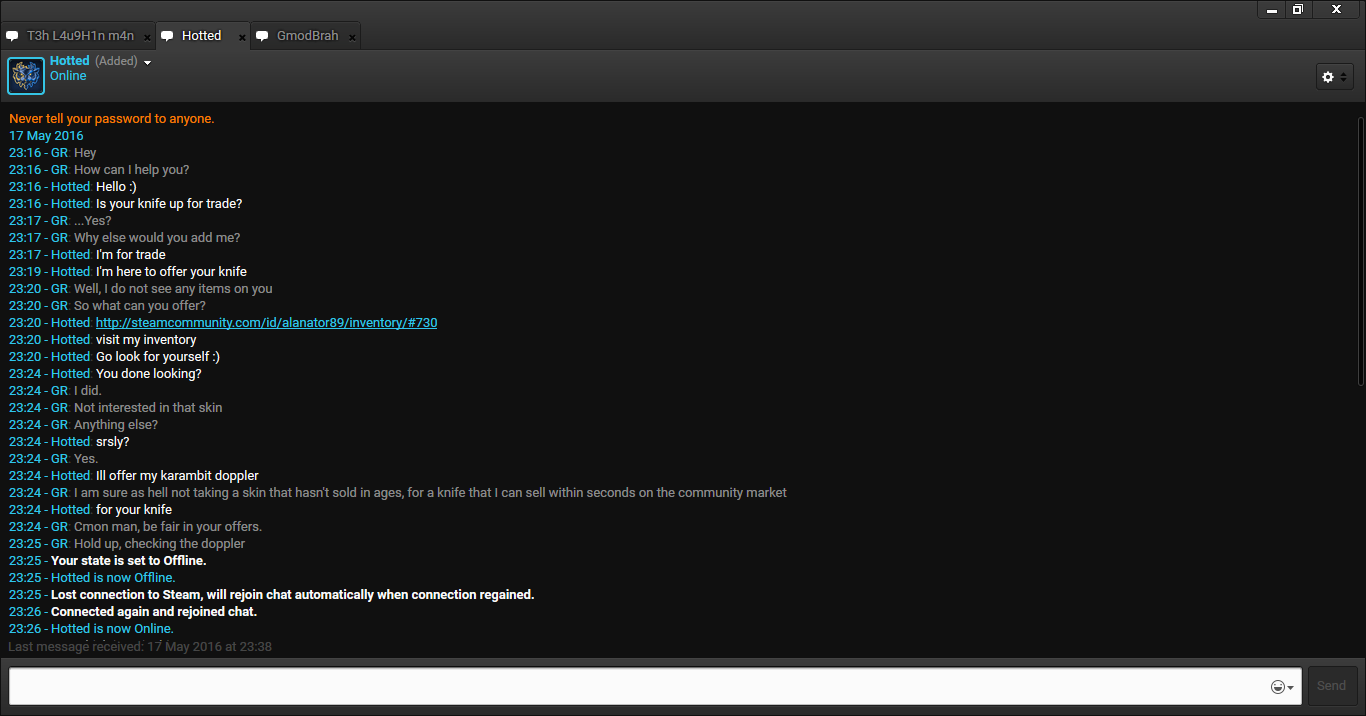Screen dimensions: 1366x716
Task: Click the chat history vertical scrollbar
Action: pos(1360,250)
